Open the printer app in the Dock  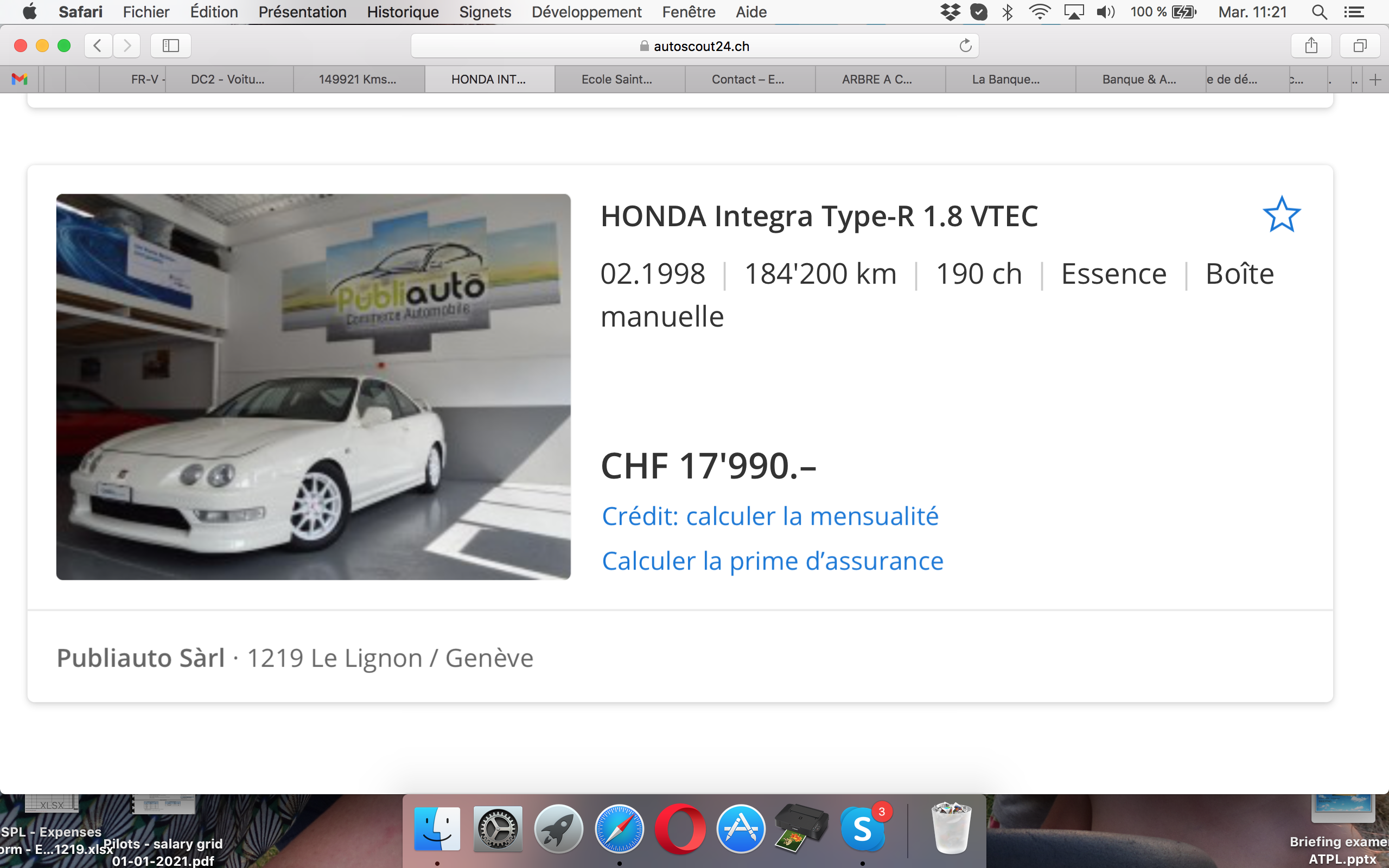(x=802, y=829)
